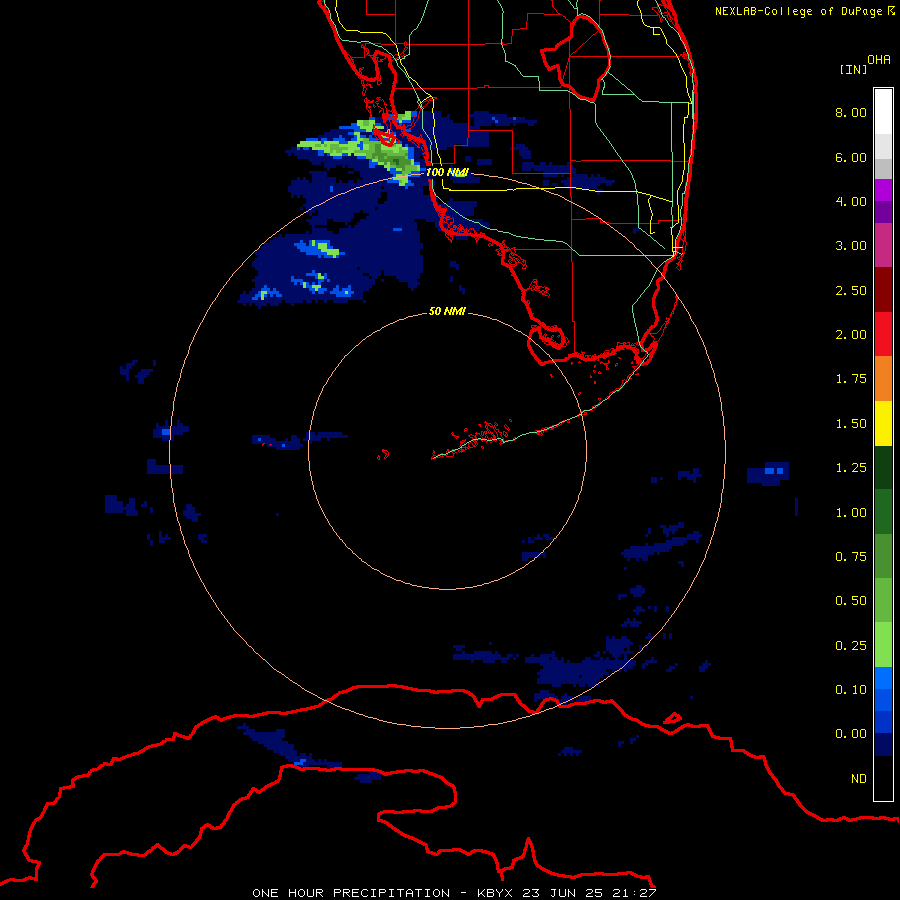Pick the bright red swatch beside 2.00
The width and height of the screenshot is (900, 900).
[x=883, y=334]
